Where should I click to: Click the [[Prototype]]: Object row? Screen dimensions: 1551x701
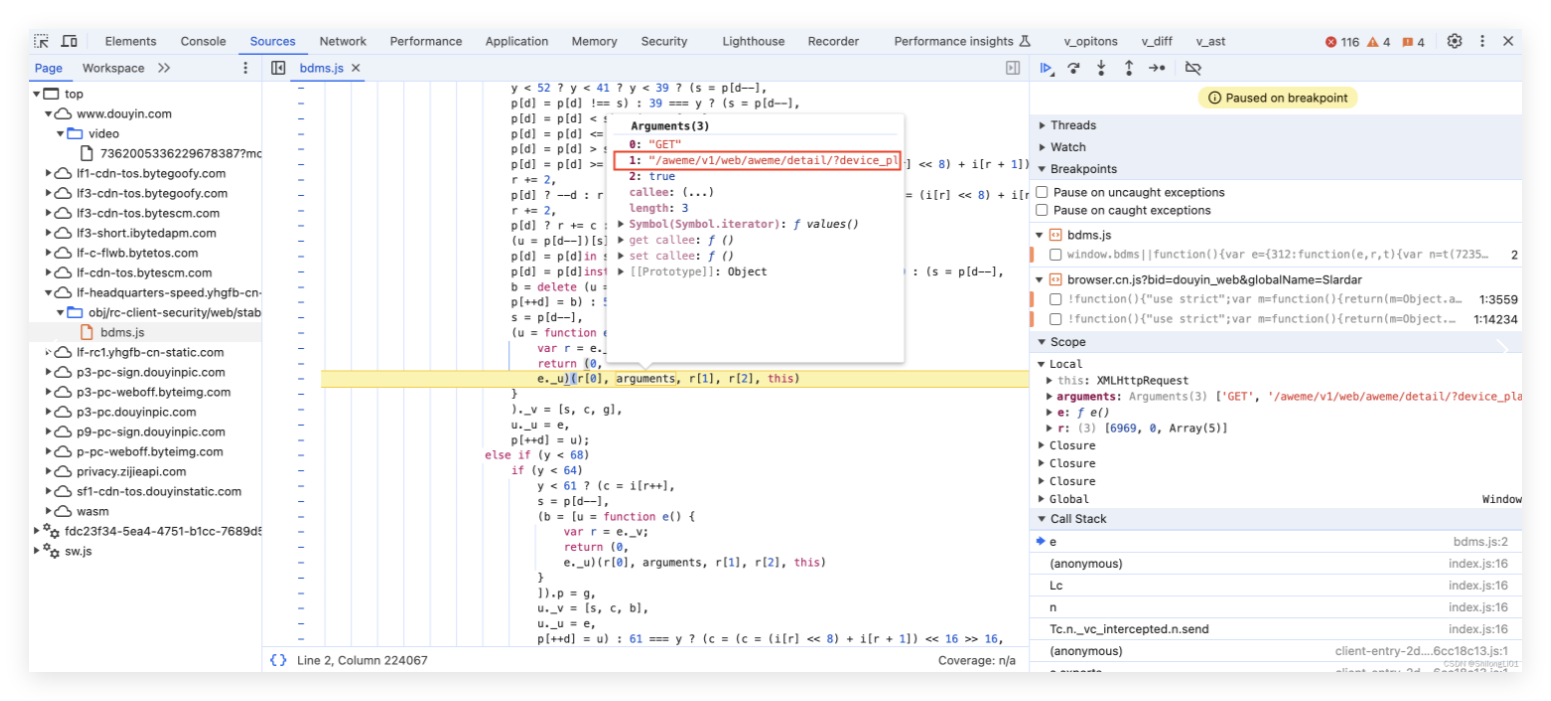698,272
